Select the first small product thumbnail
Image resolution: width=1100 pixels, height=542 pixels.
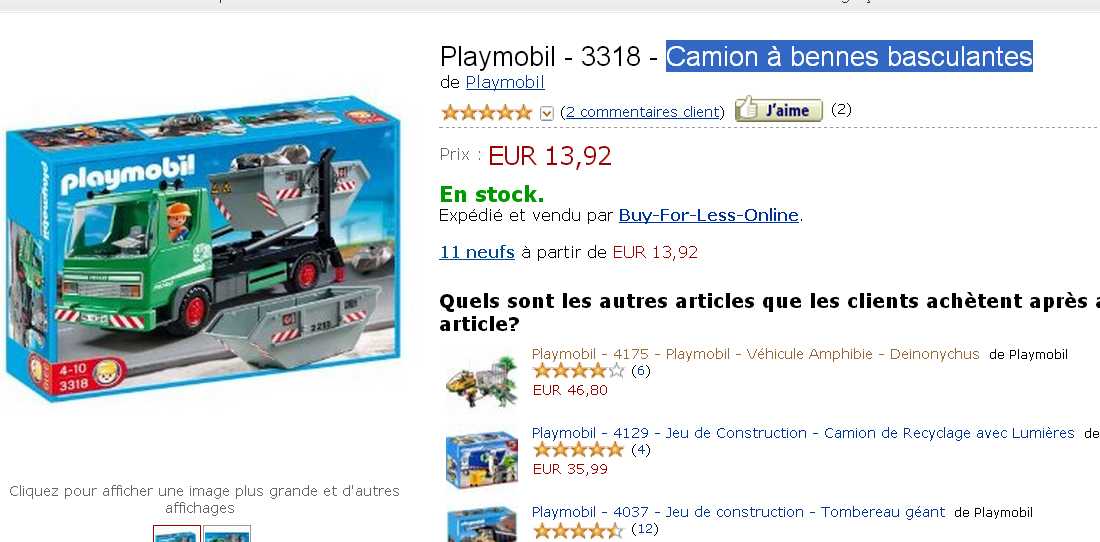[177, 534]
